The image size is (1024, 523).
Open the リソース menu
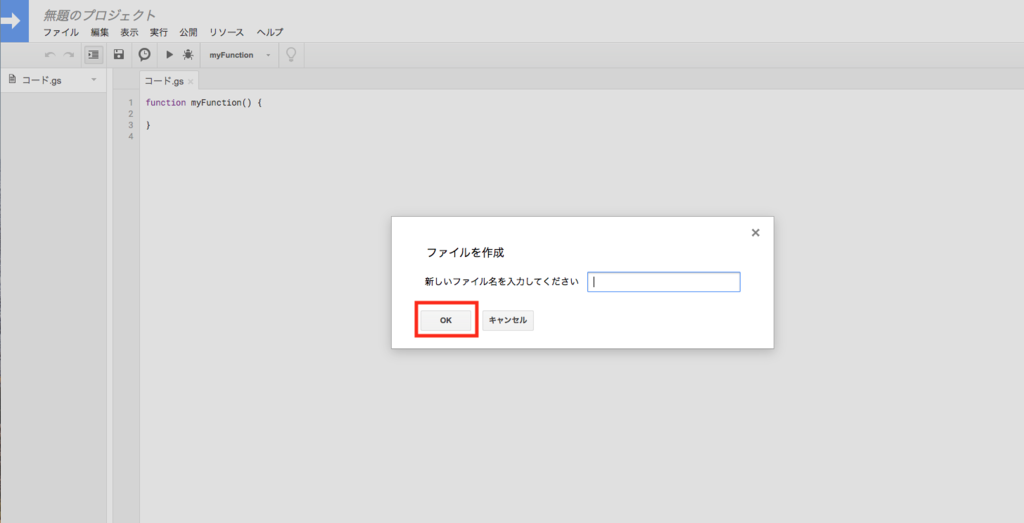pyautogui.click(x=227, y=32)
